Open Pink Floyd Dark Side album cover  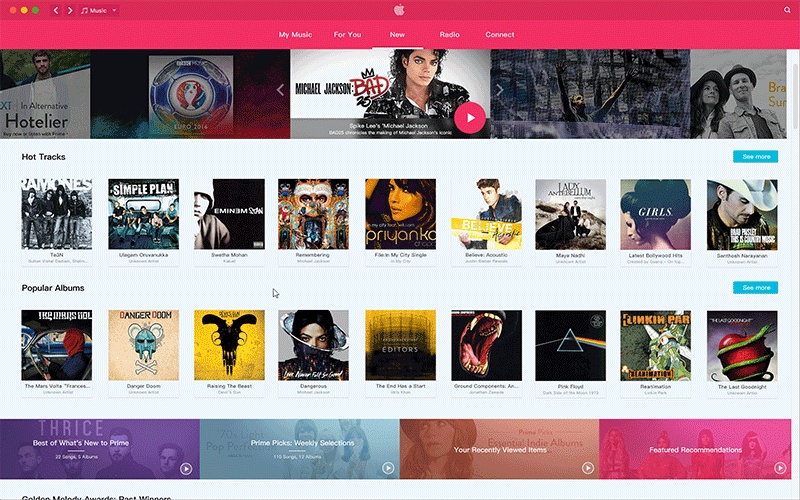point(570,345)
